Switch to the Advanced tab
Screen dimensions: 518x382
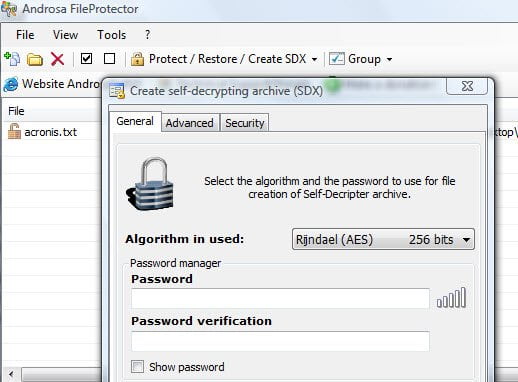click(190, 123)
